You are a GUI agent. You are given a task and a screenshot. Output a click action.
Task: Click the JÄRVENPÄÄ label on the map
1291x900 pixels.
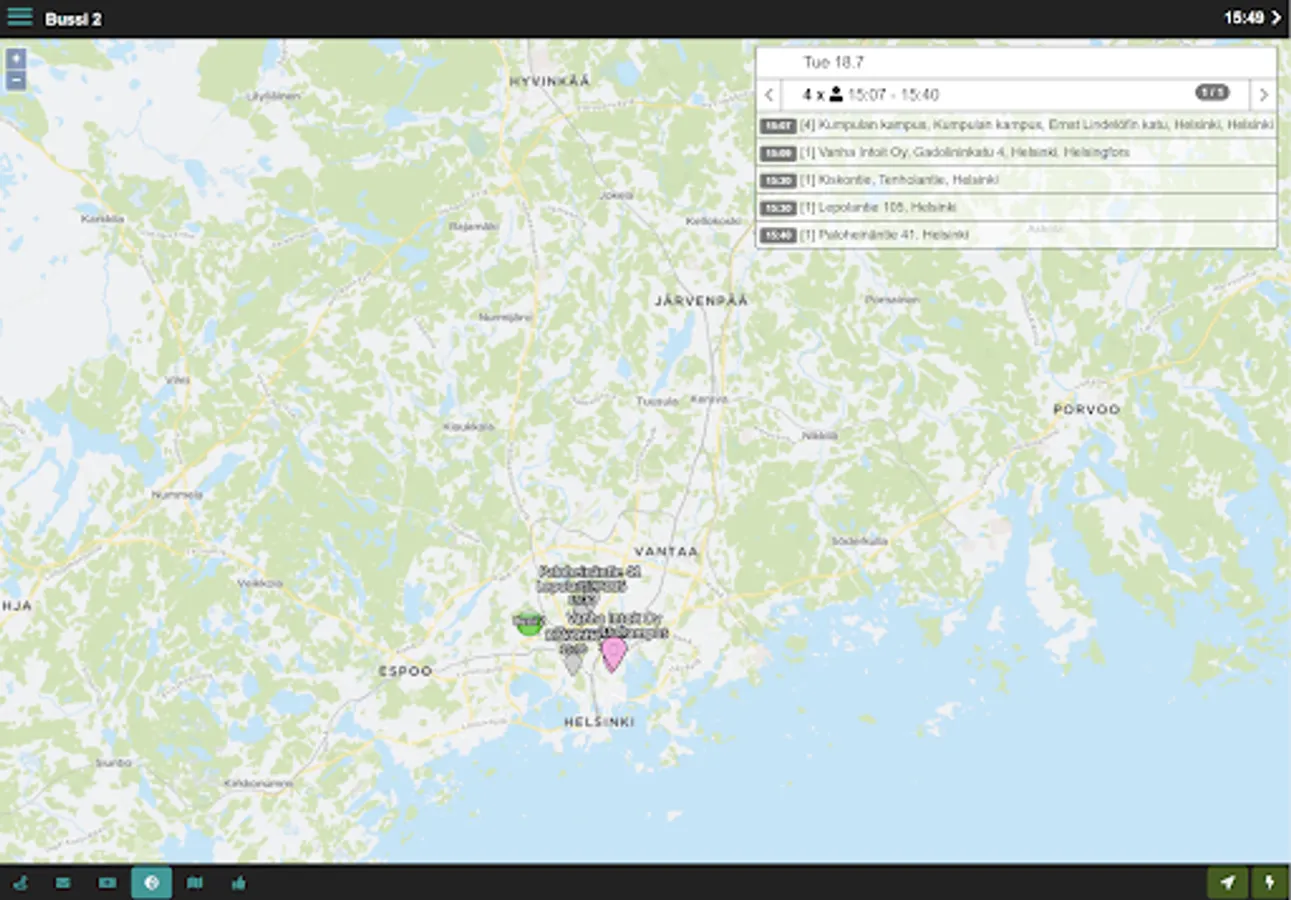[701, 300]
